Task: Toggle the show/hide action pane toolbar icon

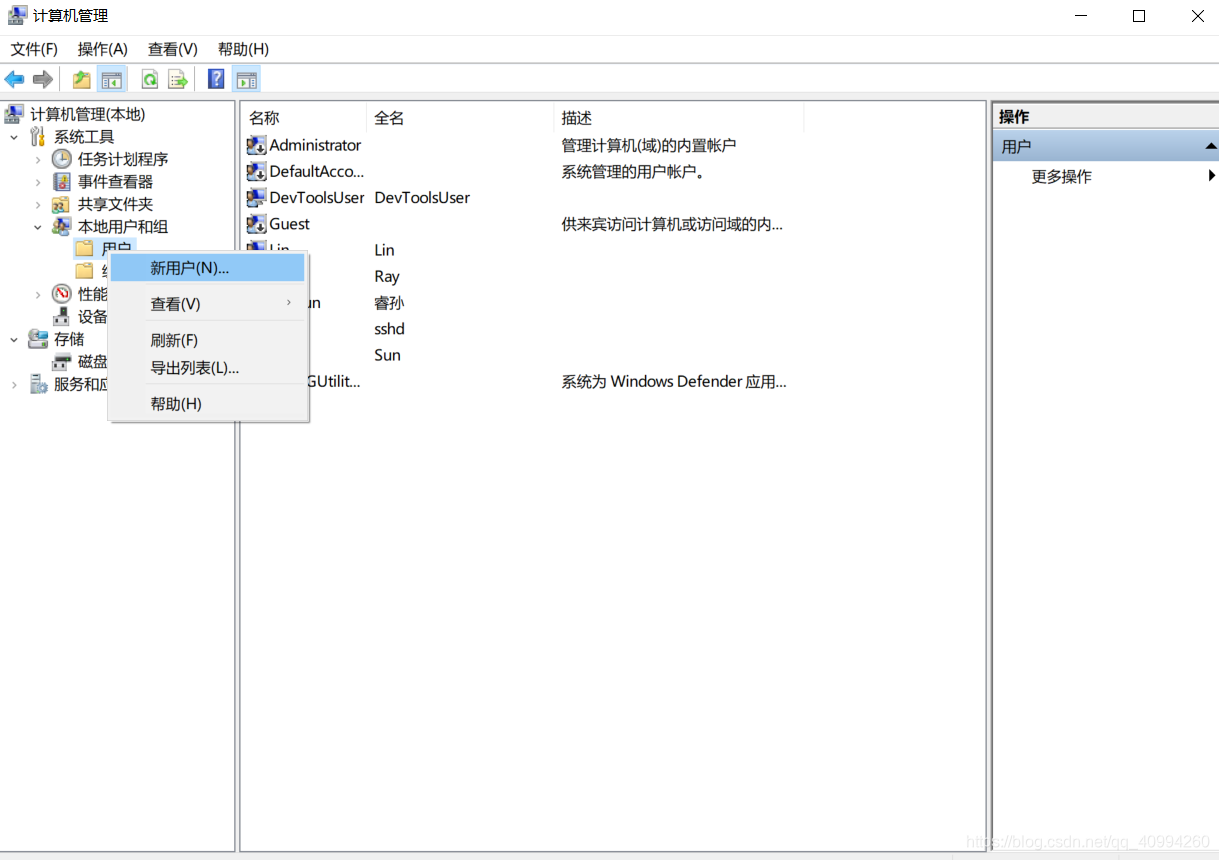Action: point(246,79)
